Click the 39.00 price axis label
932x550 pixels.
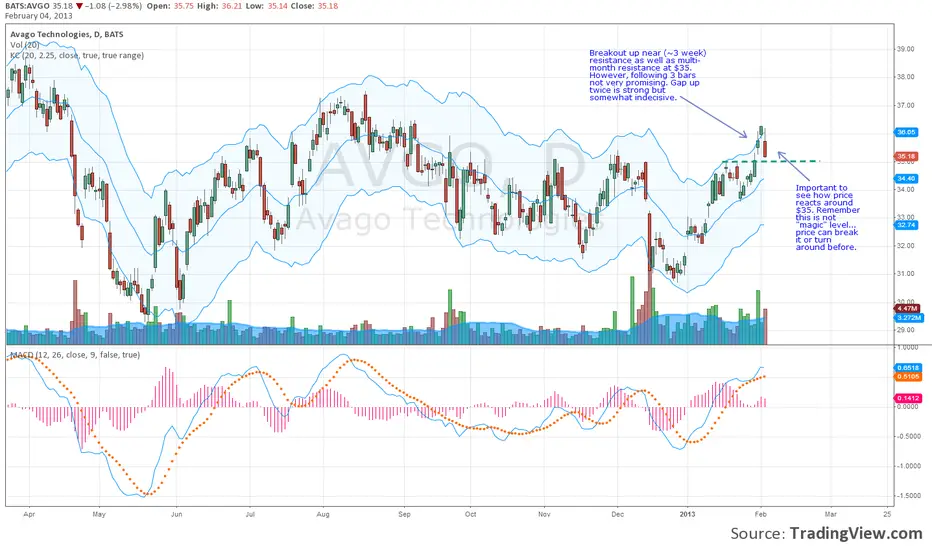905,49
